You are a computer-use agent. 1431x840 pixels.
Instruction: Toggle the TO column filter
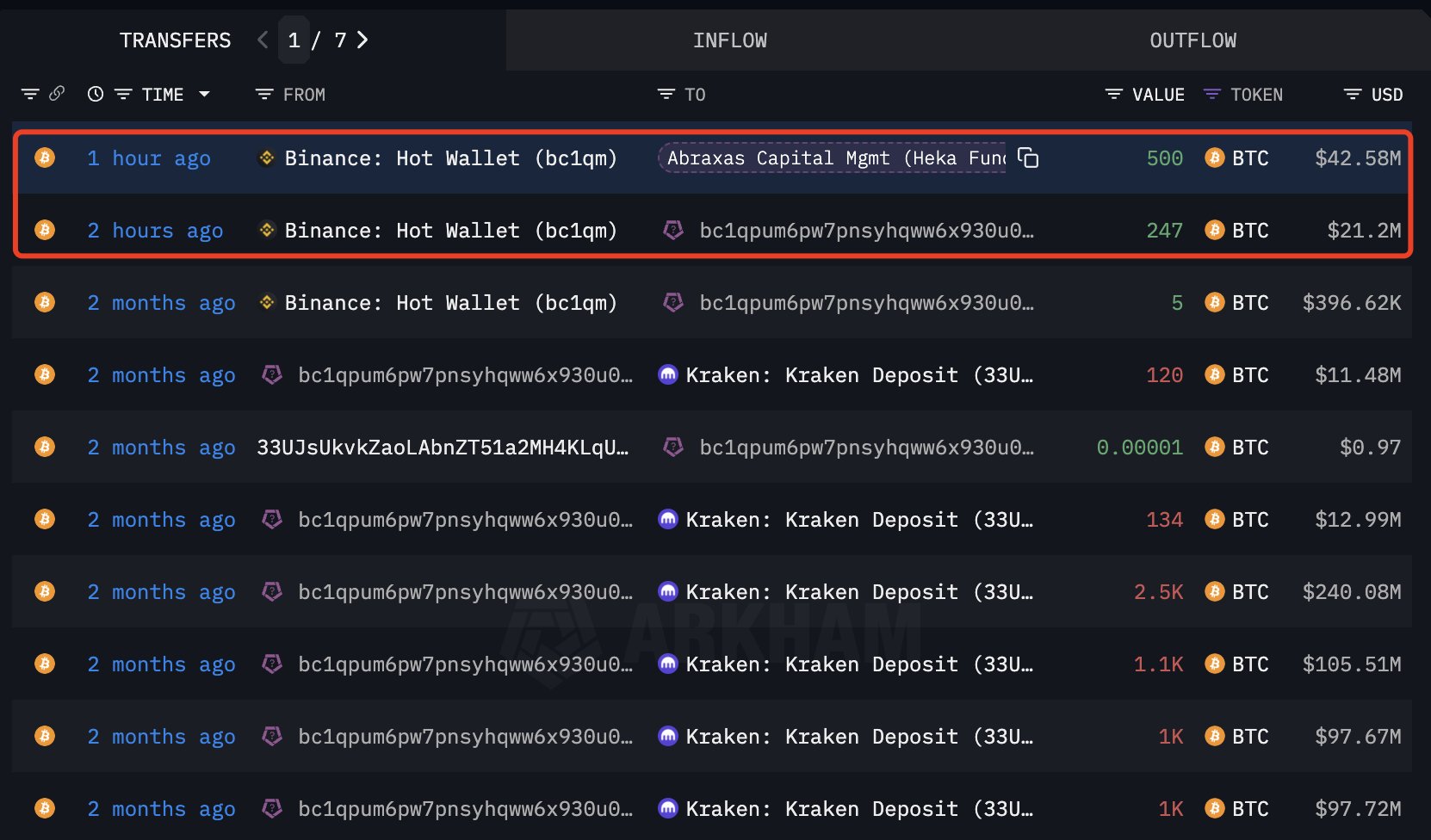click(666, 94)
